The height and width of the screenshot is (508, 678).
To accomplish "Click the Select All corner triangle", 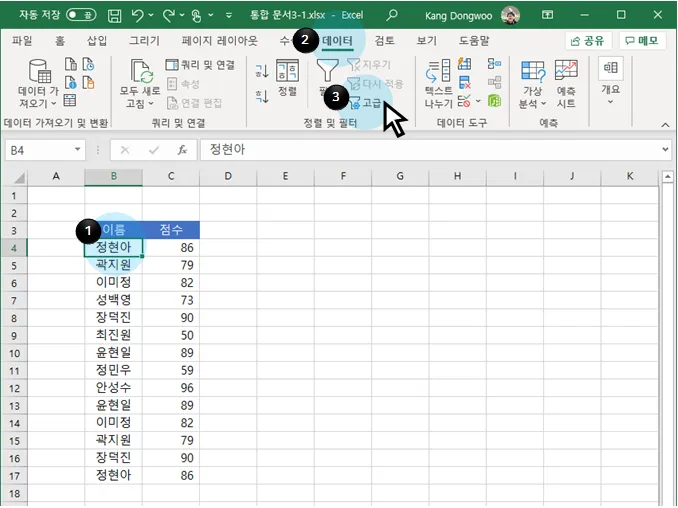I will (19, 177).
